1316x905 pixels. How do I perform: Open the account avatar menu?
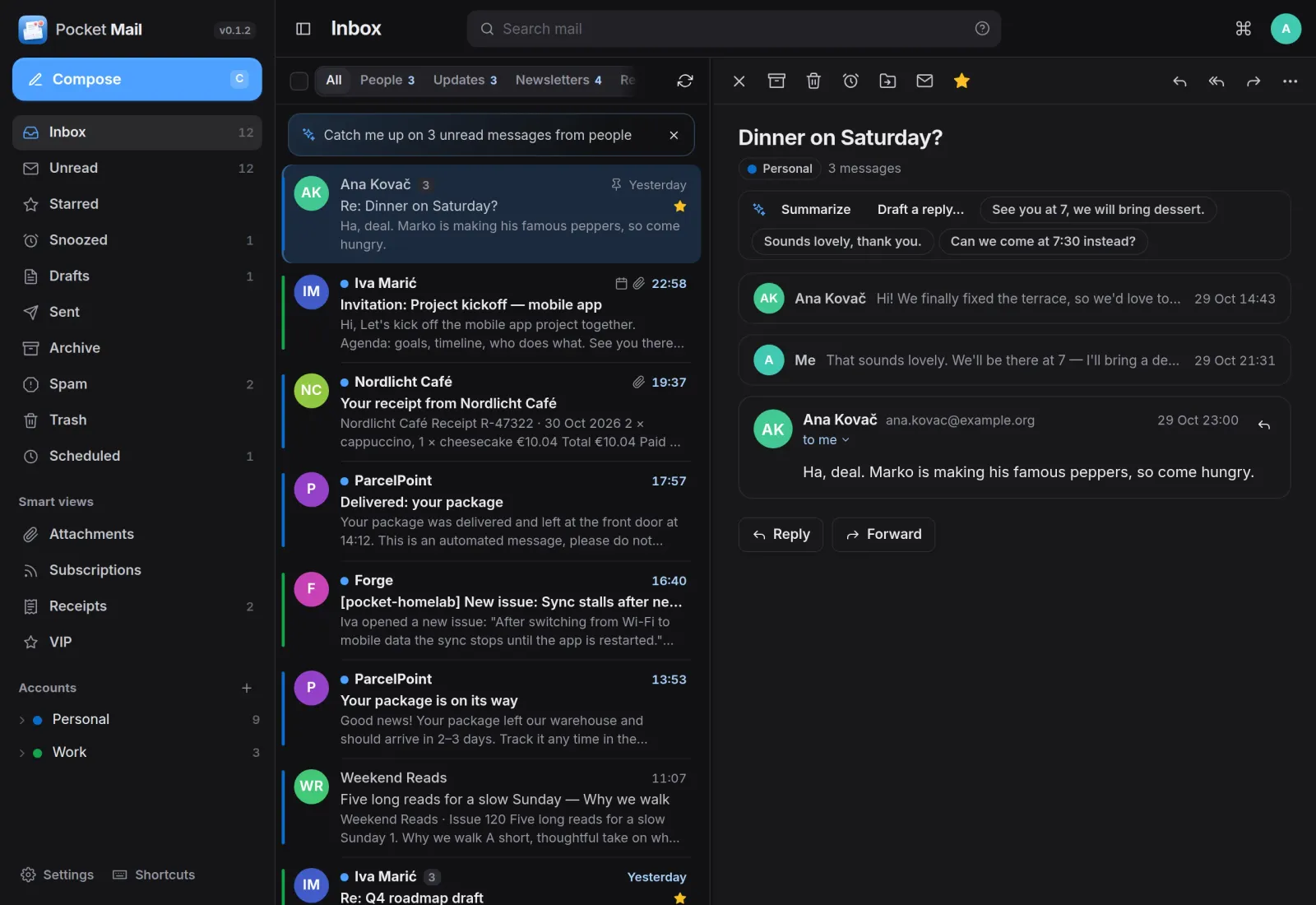tap(1286, 29)
